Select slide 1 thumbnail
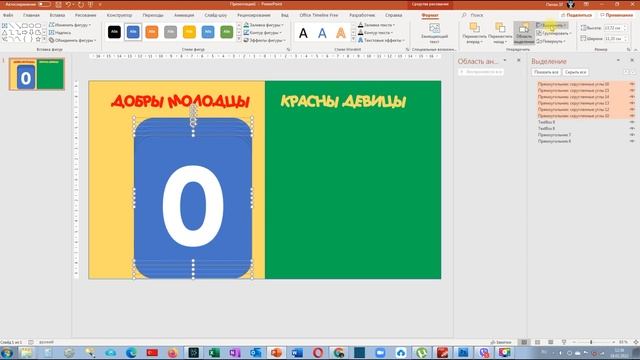Image resolution: width=640 pixels, height=360 pixels. 37,74
